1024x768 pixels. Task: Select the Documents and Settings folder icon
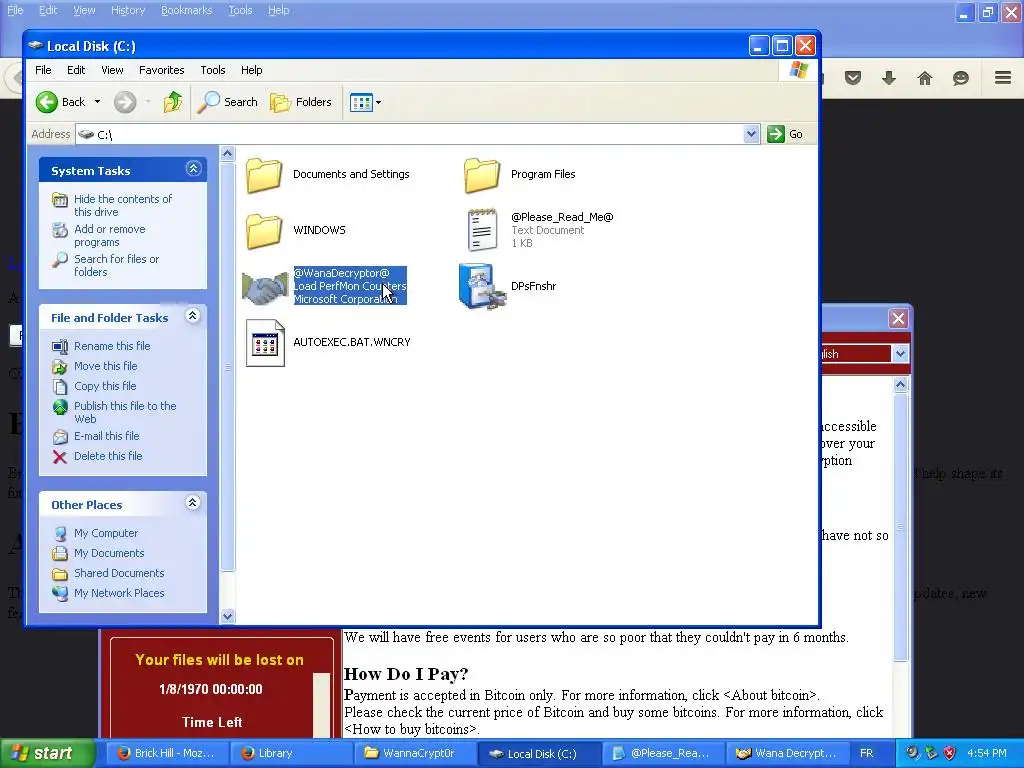[264, 175]
